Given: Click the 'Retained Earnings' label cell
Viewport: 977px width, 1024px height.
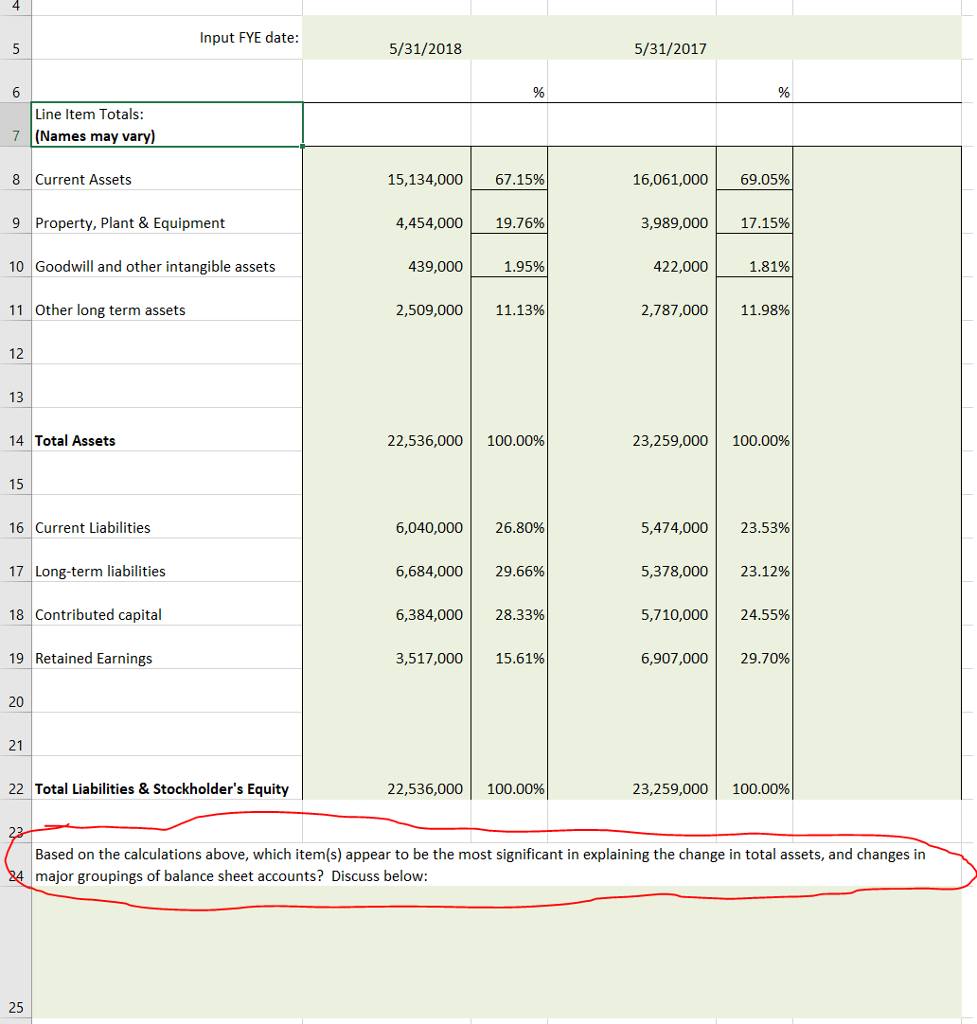Looking at the screenshot, I should pyautogui.click(x=167, y=647).
